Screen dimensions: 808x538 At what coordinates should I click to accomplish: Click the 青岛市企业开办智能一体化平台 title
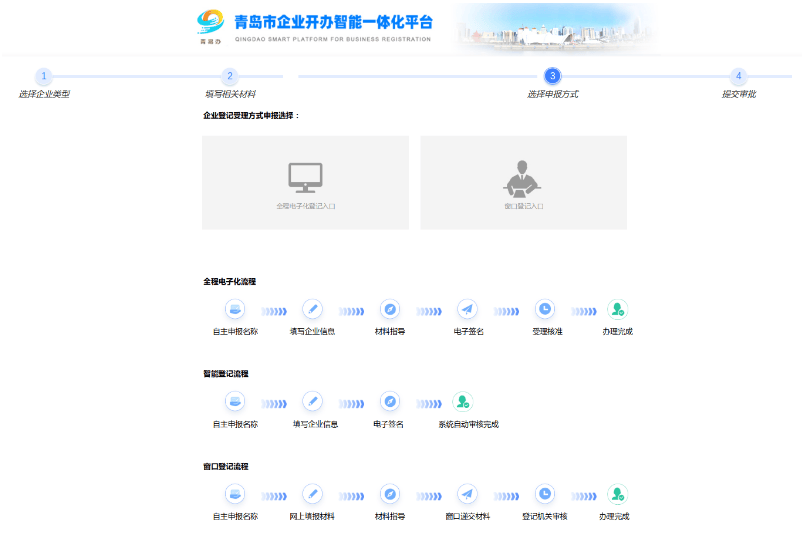point(333,21)
